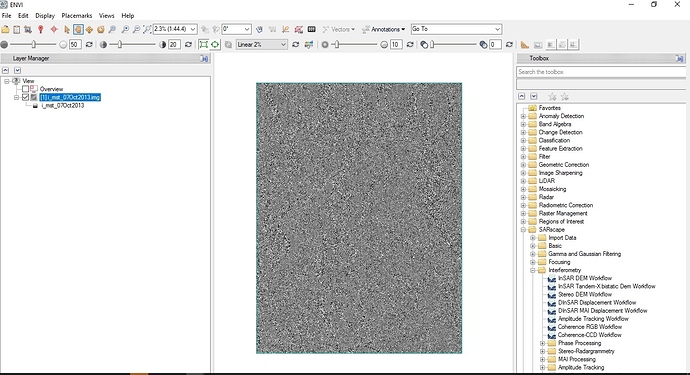Open the rotation angle dropdown

247,29
